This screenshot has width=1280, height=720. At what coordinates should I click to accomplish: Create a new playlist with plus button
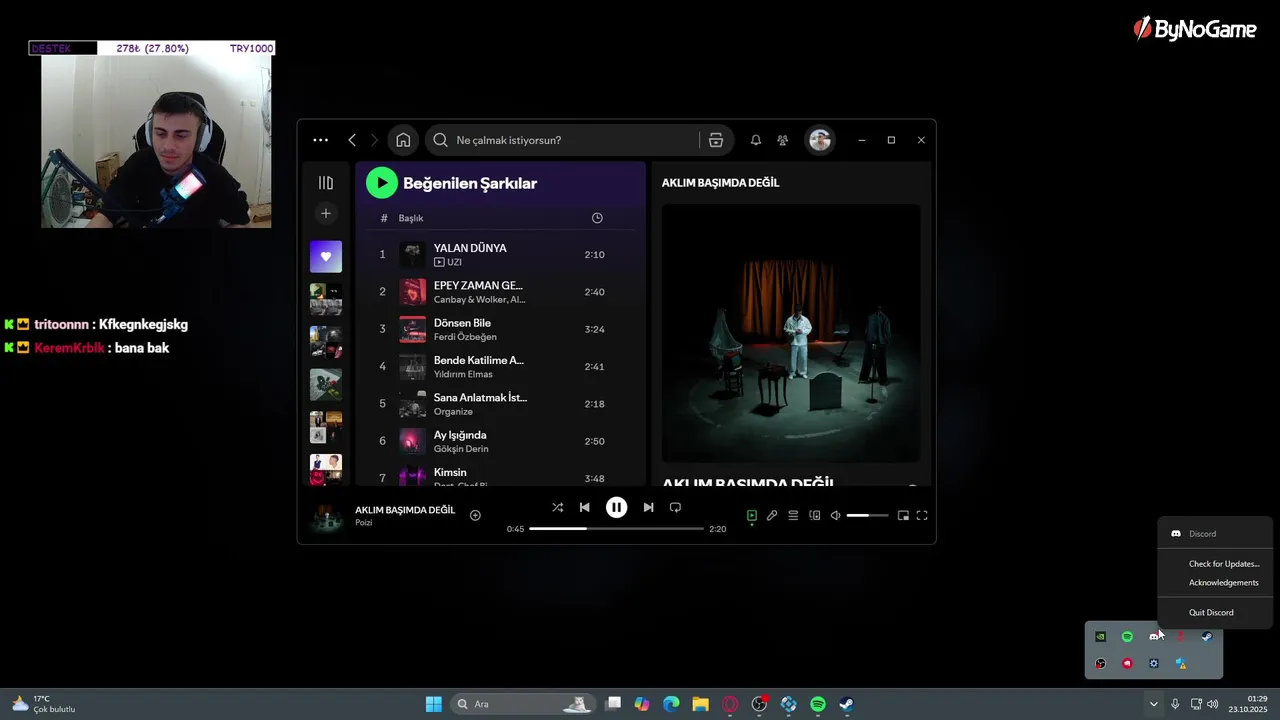click(325, 213)
